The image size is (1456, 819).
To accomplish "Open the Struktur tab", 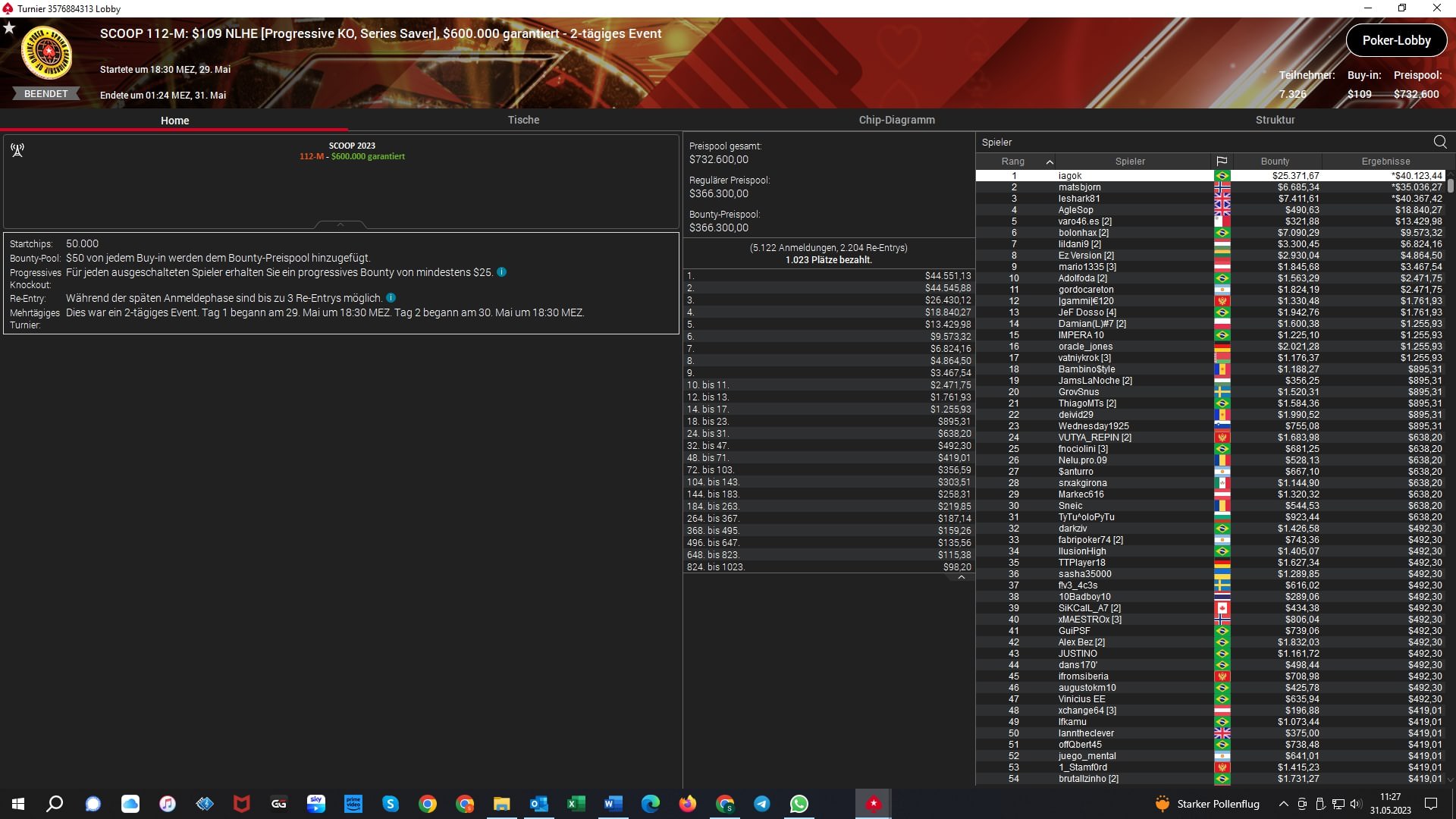I will click(x=1275, y=120).
